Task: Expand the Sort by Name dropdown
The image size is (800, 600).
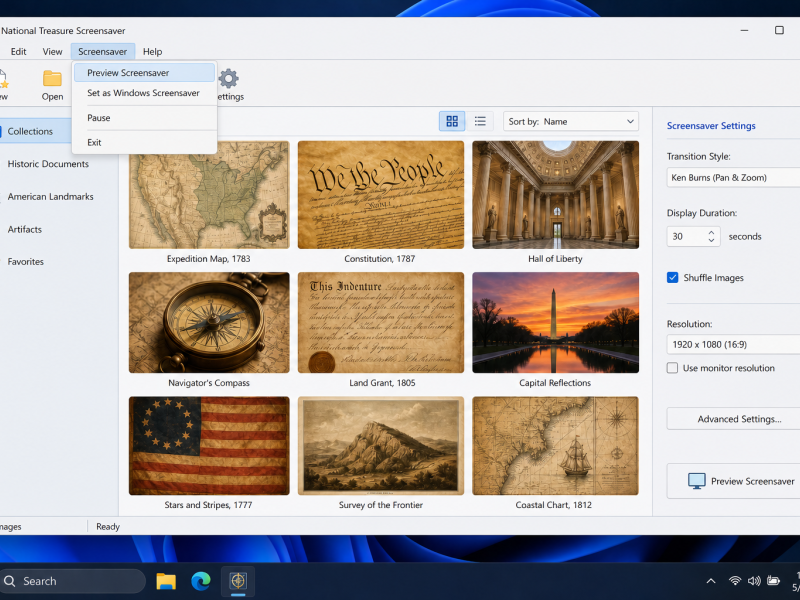Action: tap(571, 121)
